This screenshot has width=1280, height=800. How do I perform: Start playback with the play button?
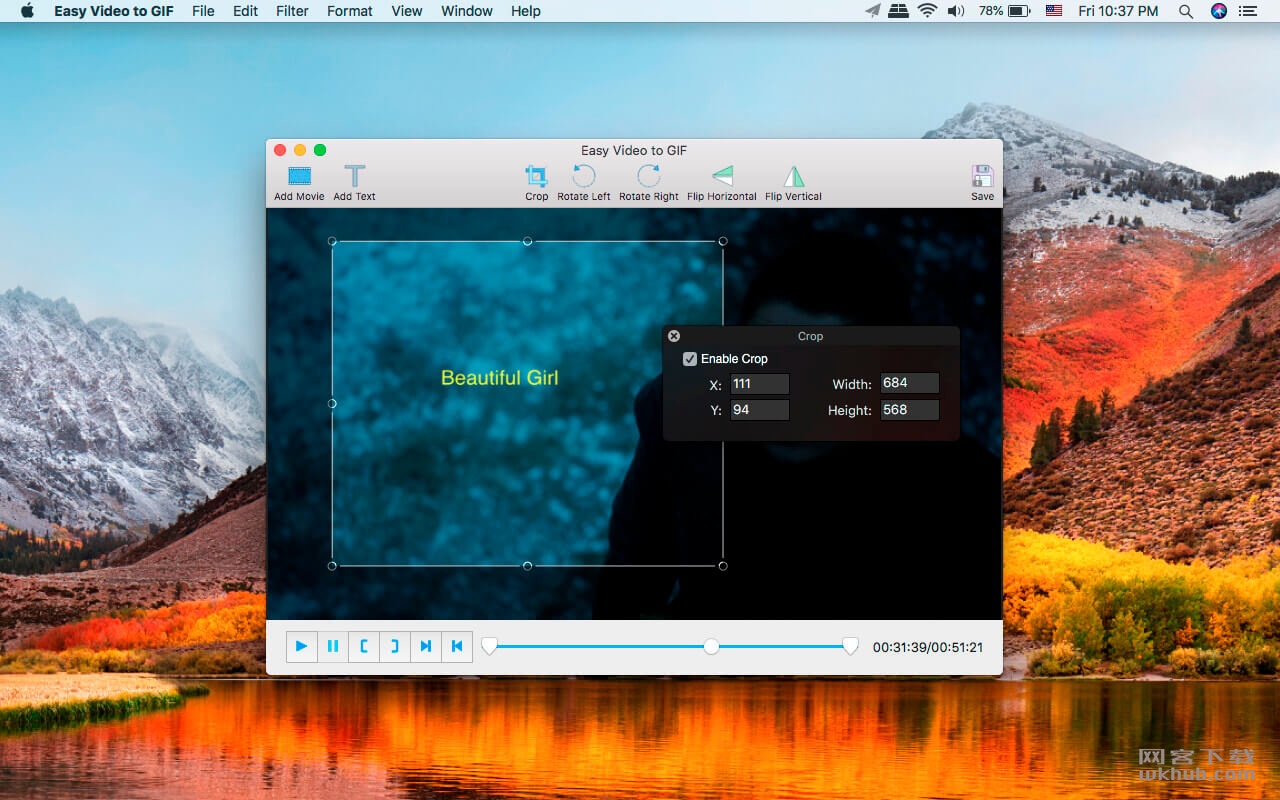(302, 646)
